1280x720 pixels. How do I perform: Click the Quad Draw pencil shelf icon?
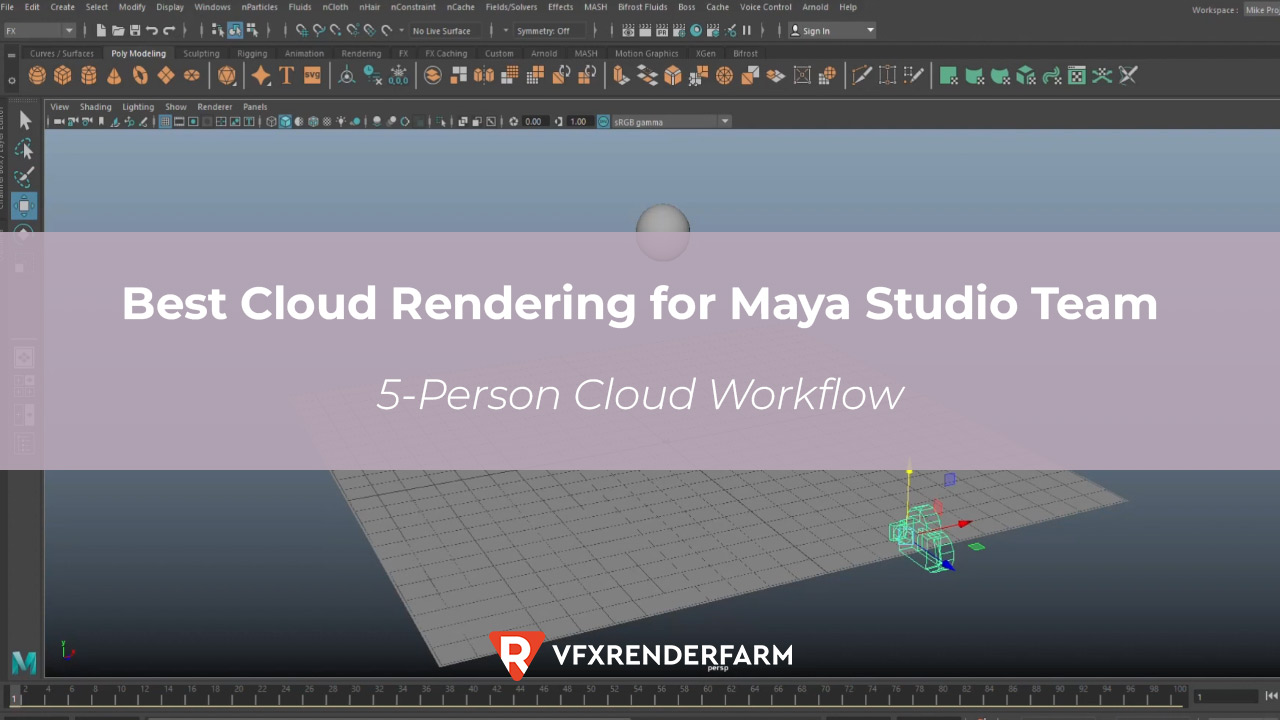click(x=914, y=75)
